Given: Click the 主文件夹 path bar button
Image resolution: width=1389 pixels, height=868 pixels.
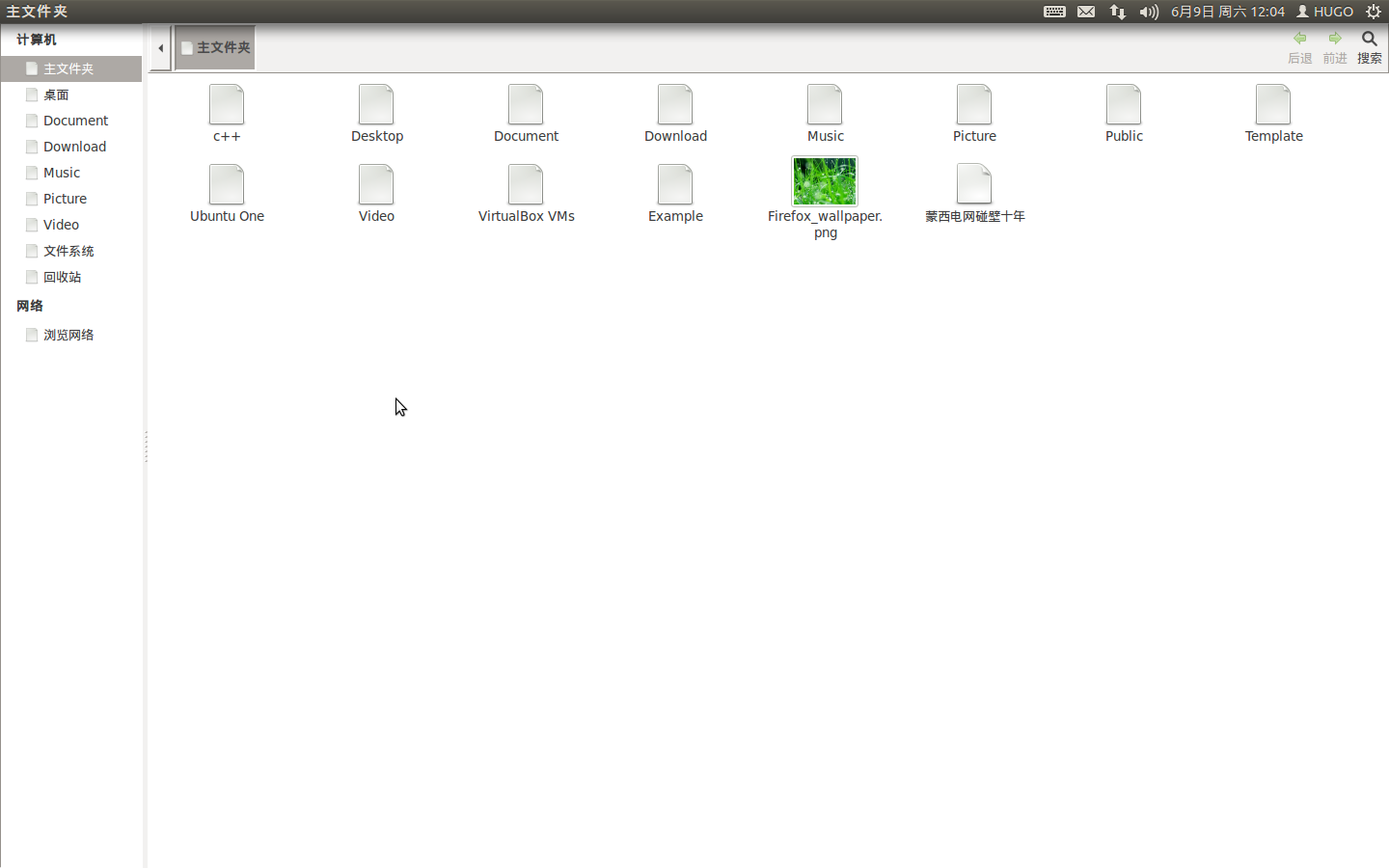Looking at the screenshot, I should coord(215,47).
